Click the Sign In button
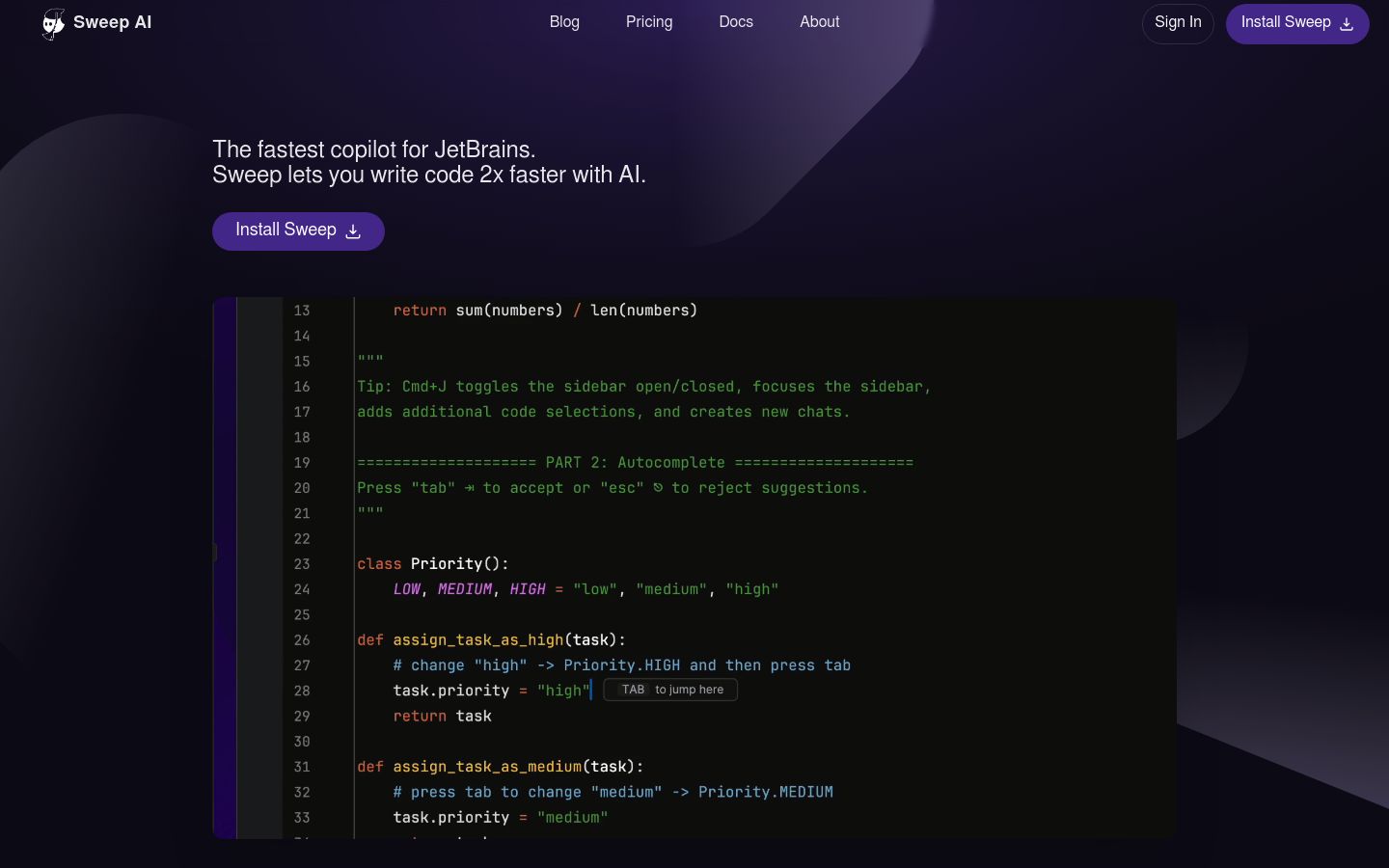The image size is (1389, 868). [x=1178, y=23]
